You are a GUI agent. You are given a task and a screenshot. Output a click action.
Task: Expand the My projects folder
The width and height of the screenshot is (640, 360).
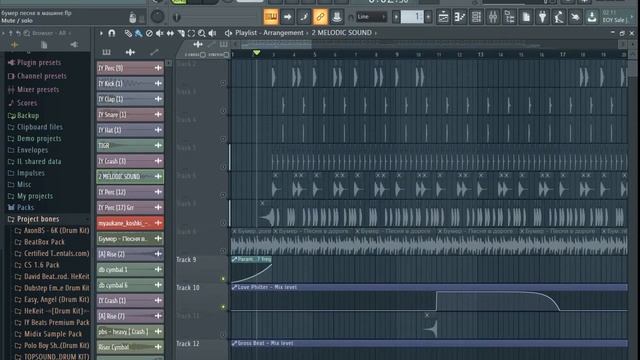click(x=31, y=196)
